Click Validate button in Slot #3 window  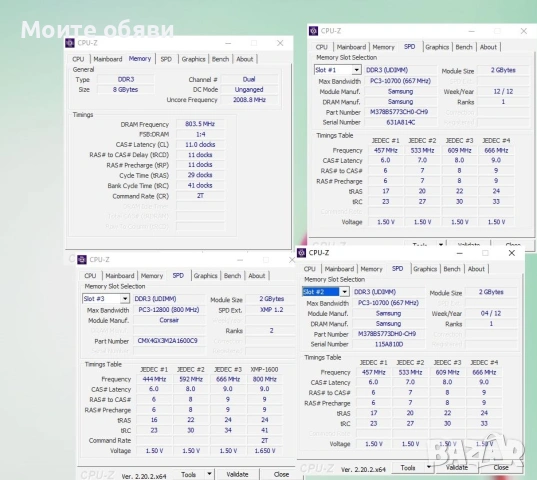(x=237, y=474)
